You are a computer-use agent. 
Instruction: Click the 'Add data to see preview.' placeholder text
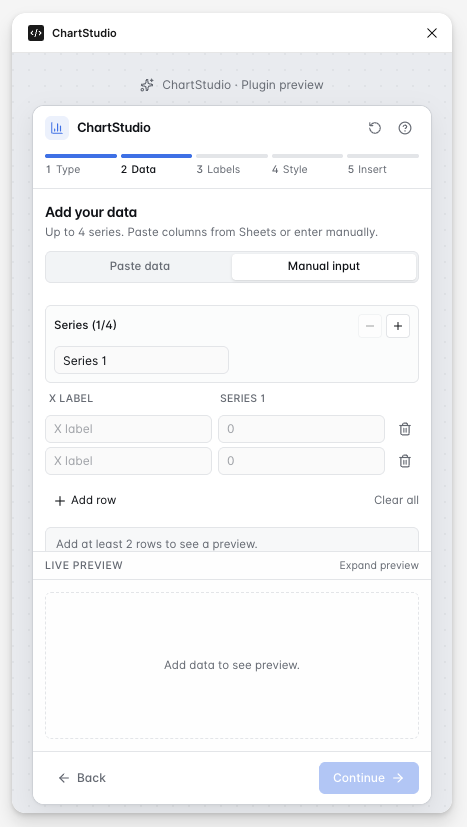232,665
